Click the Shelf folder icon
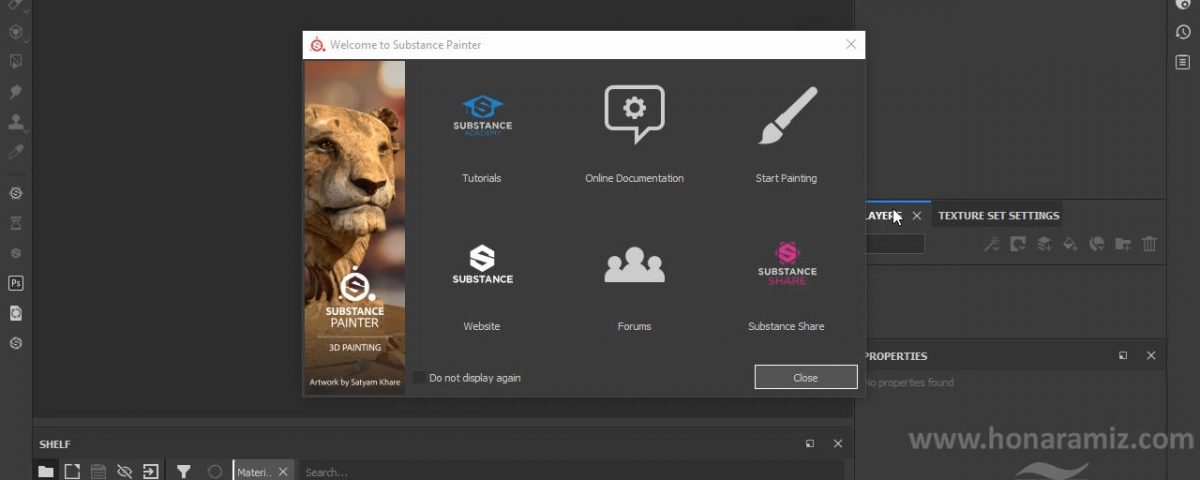Viewport: 1200px width, 480px height. tap(46, 471)
